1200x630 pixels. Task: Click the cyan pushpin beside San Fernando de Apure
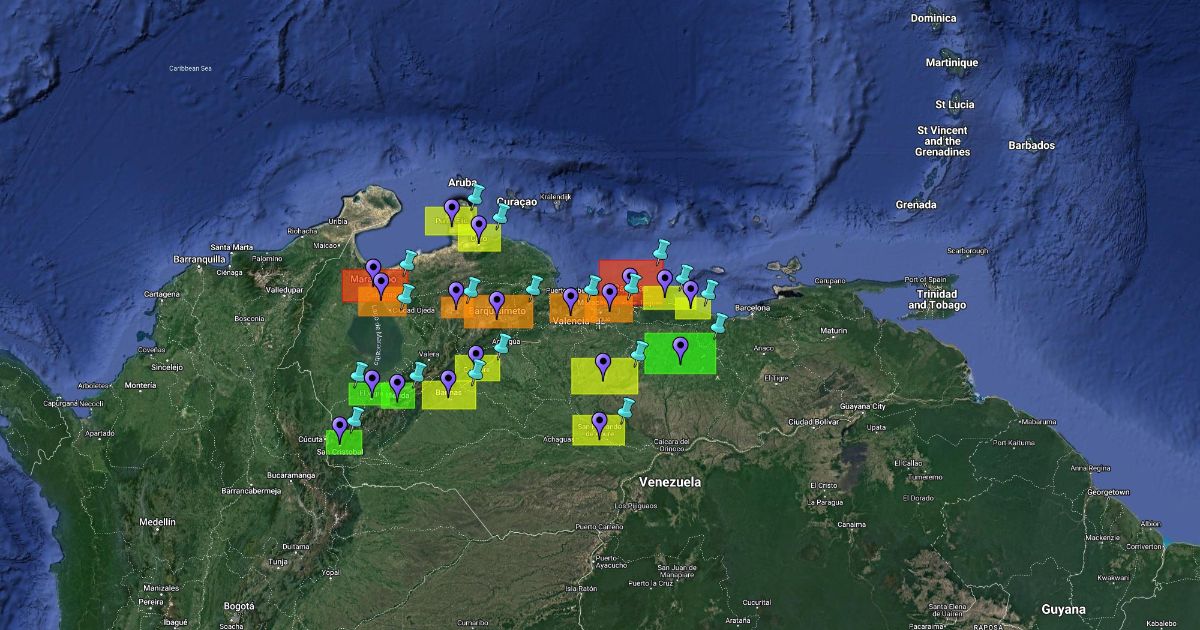click(627, 407)
